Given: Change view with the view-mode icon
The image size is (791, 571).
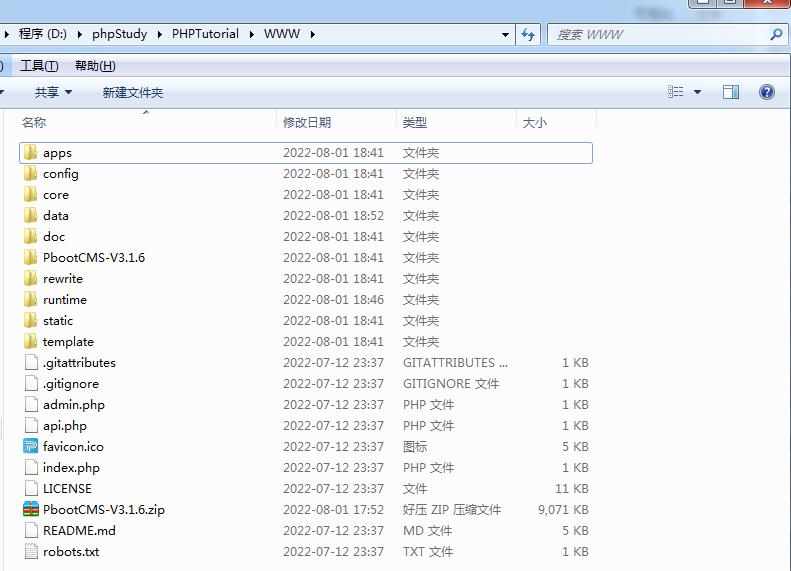Looking at the screenshot, I should pyautogui.click(x=675, y=92).
